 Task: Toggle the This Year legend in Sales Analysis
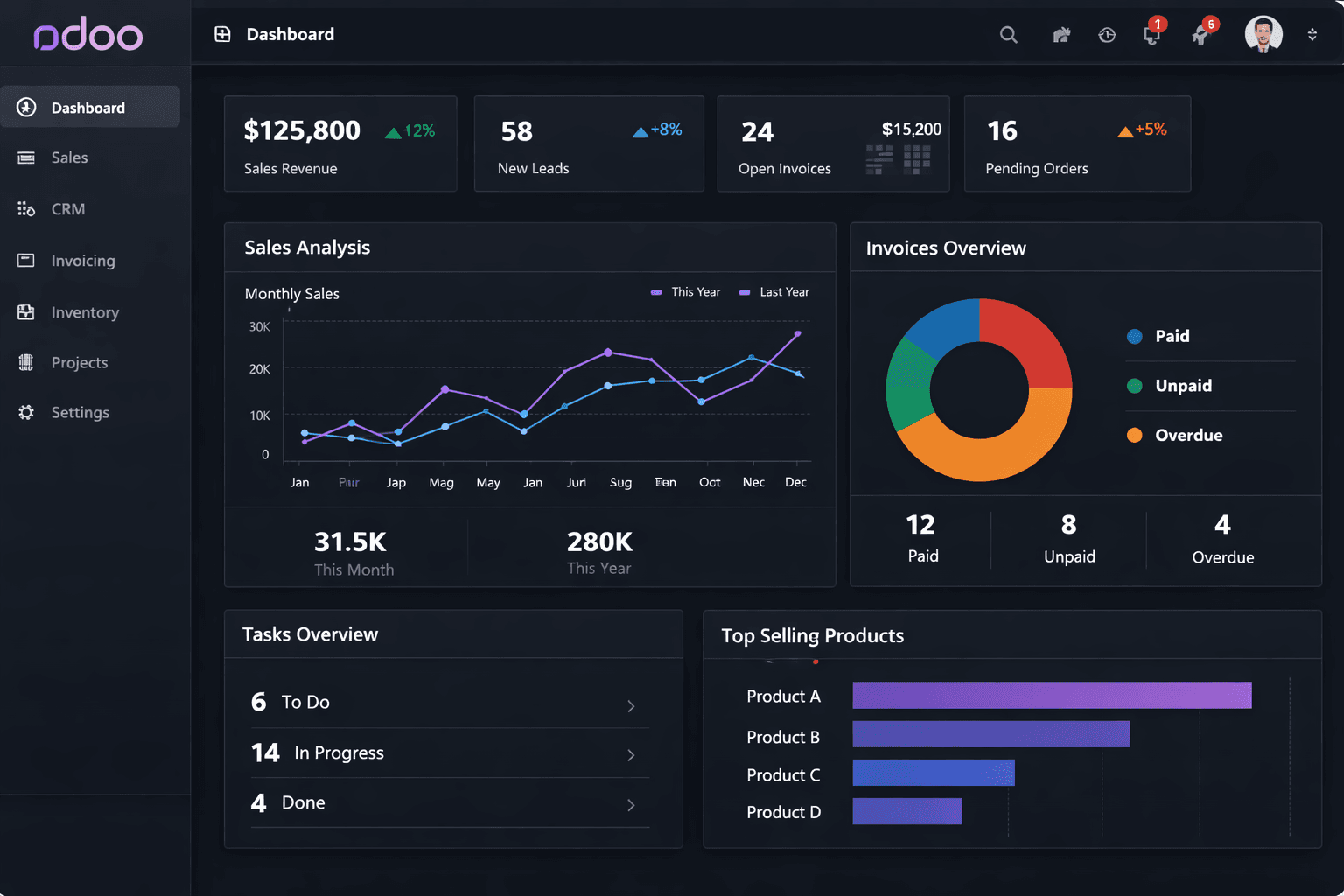[686, 291]
